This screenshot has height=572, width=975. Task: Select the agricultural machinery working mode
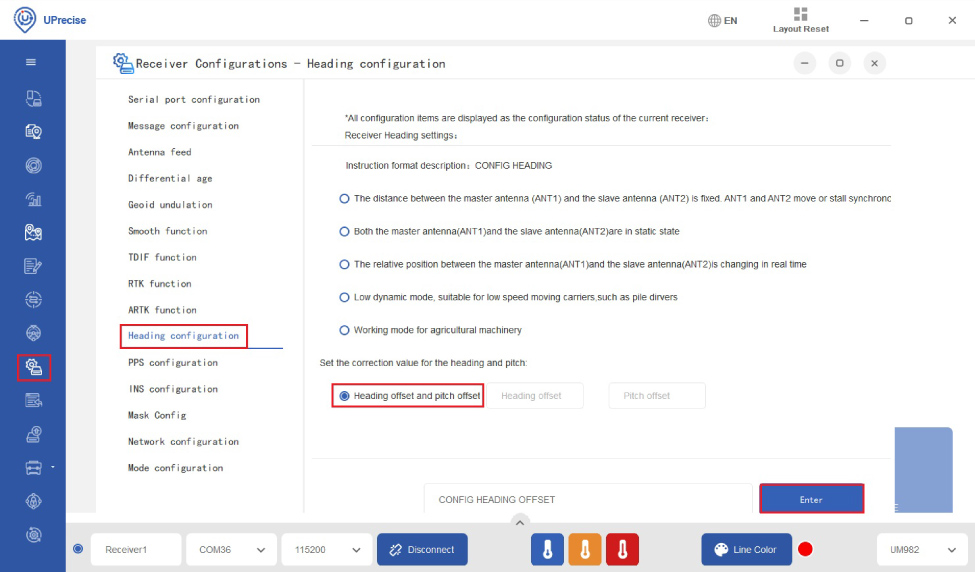(x=345, y=330)
